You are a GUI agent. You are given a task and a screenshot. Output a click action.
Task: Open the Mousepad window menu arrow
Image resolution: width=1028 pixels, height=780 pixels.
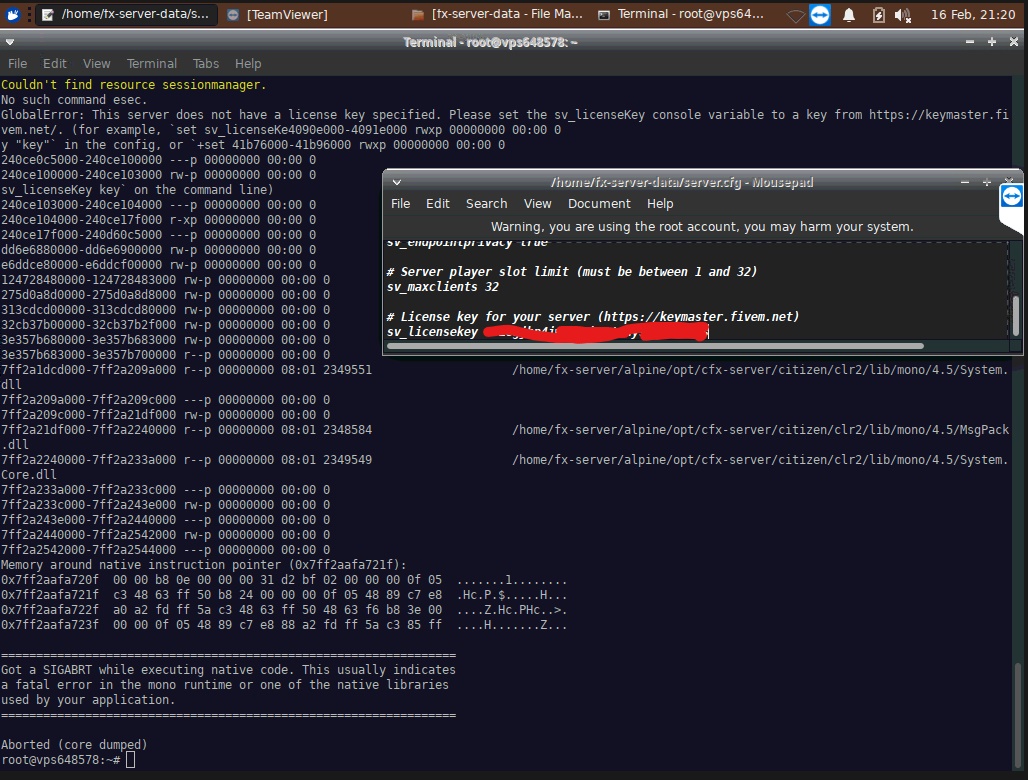coord(397,183)
